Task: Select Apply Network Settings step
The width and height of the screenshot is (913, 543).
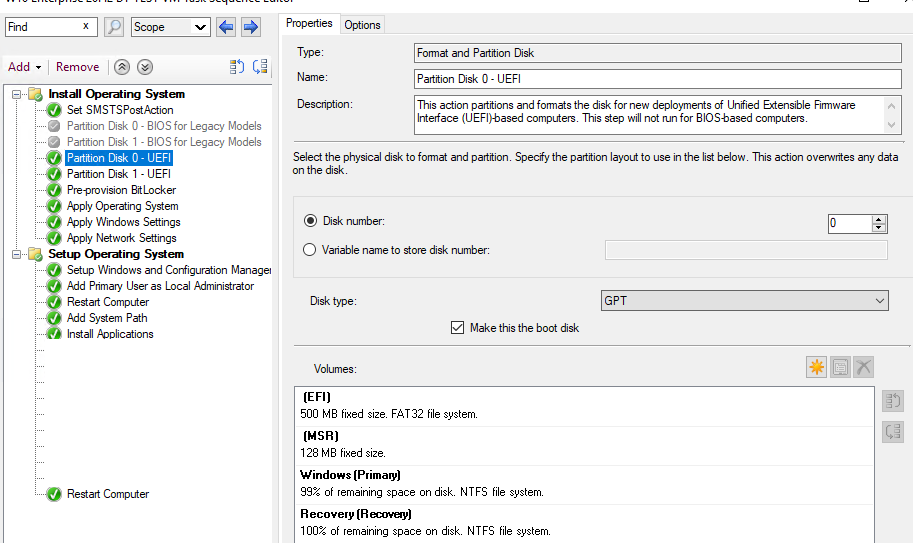Action: tap(121, 238)
